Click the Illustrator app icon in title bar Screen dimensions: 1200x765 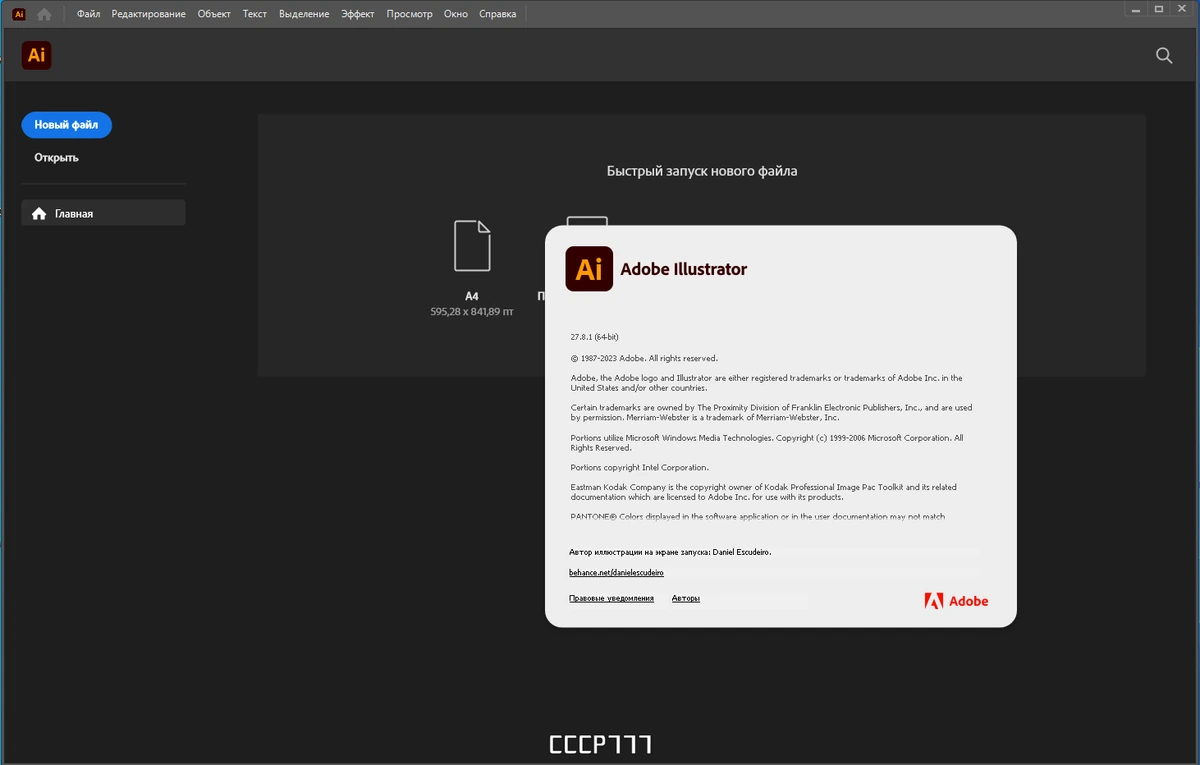click(x=18, y=14)
